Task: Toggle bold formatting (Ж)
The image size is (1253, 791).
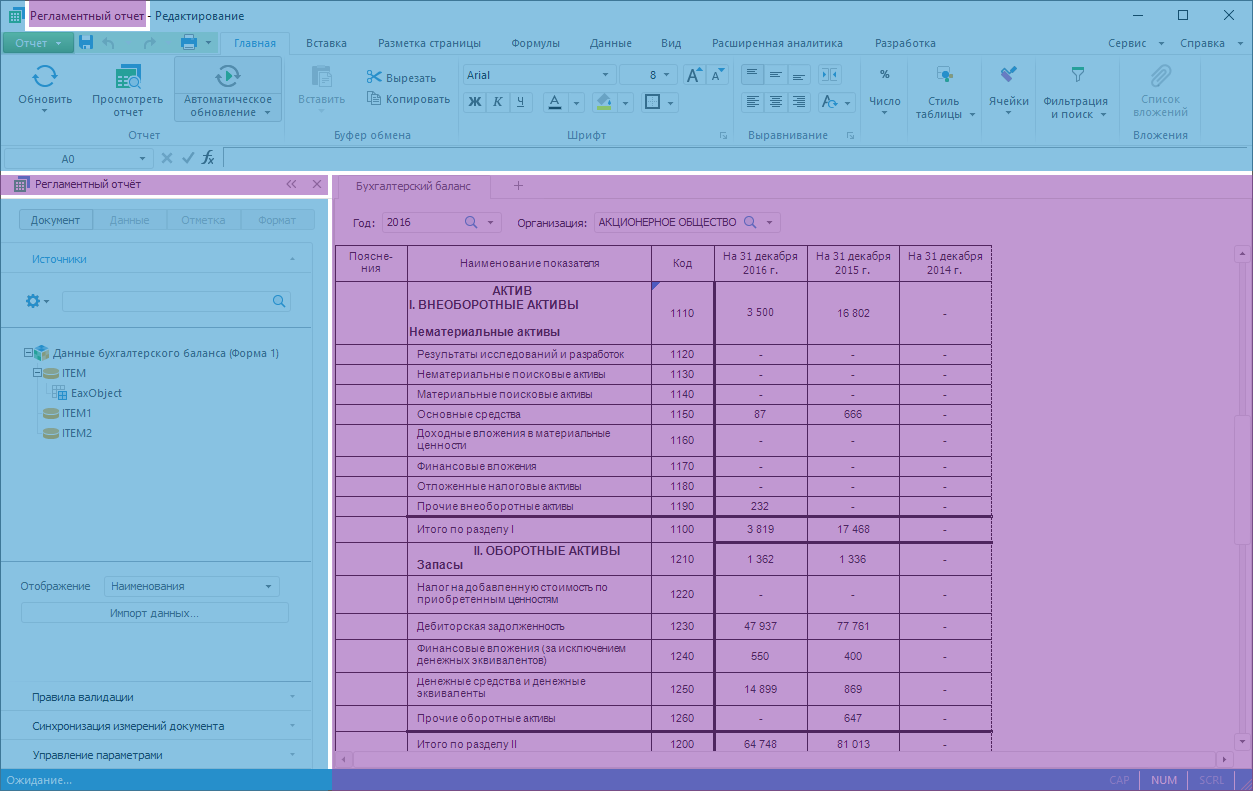Action: point(475,102)
